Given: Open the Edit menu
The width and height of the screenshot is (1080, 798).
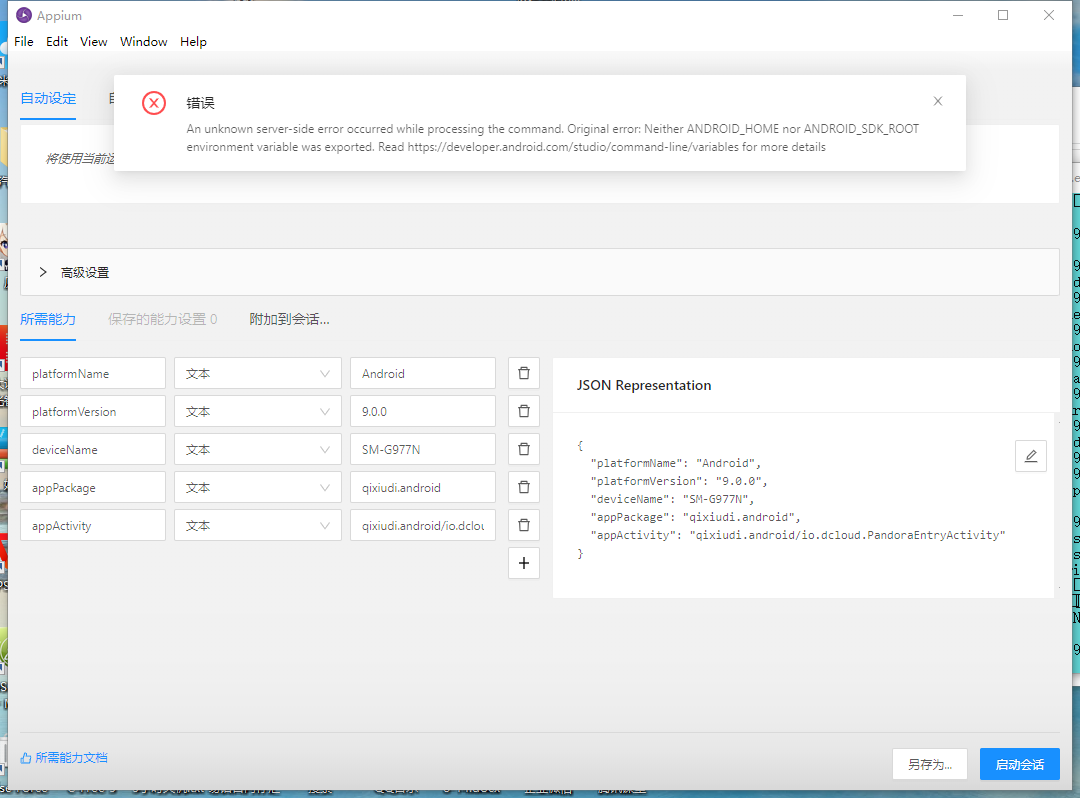Looking at the screenshot, I should pyautogui.click(x=57, y=41).
